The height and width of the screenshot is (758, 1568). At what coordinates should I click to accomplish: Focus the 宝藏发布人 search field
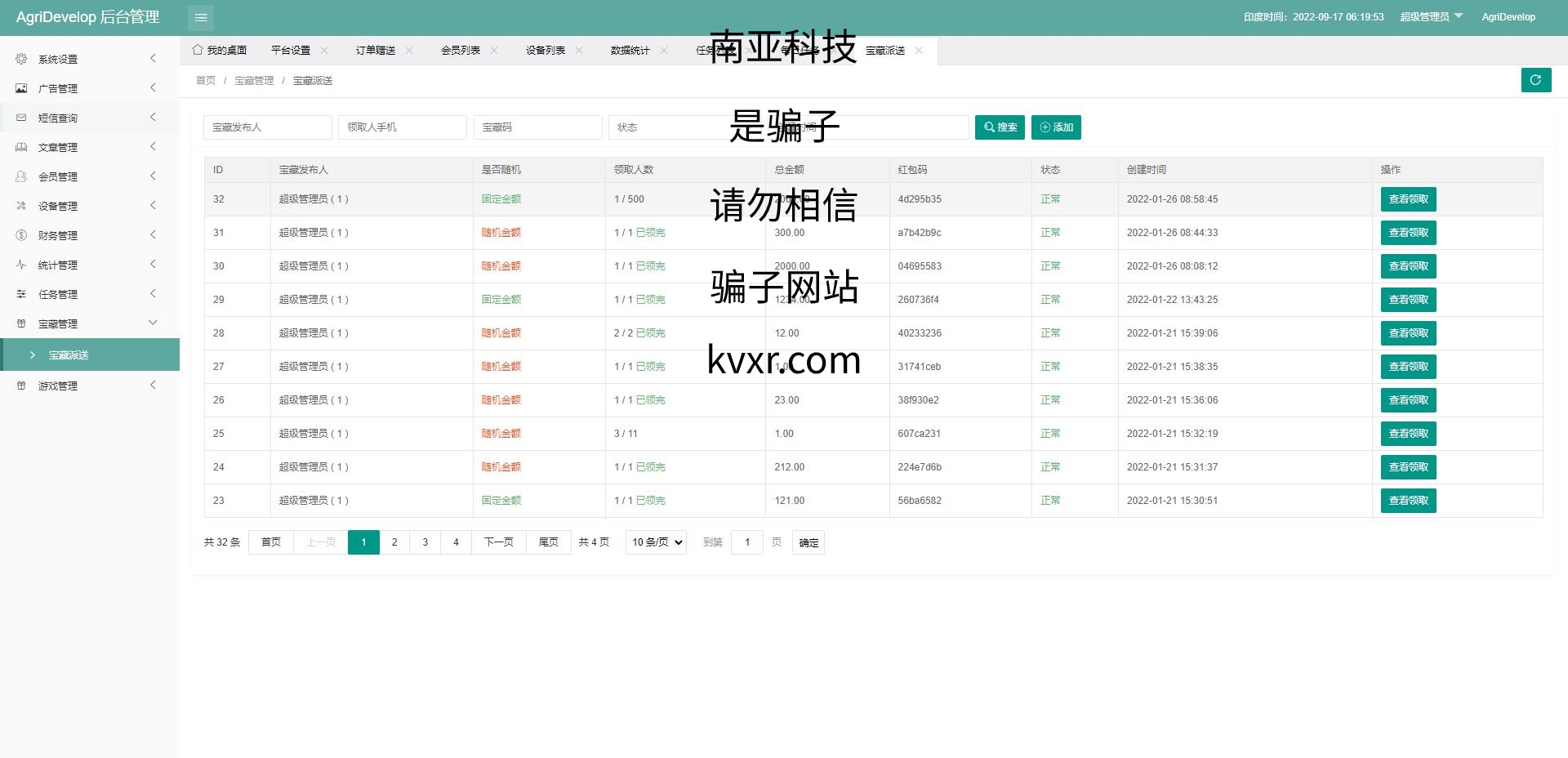[268, 127]
